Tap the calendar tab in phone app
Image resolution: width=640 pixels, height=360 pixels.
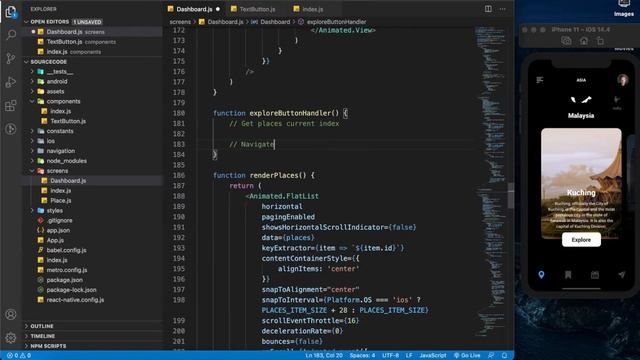[x=595, y=275]
